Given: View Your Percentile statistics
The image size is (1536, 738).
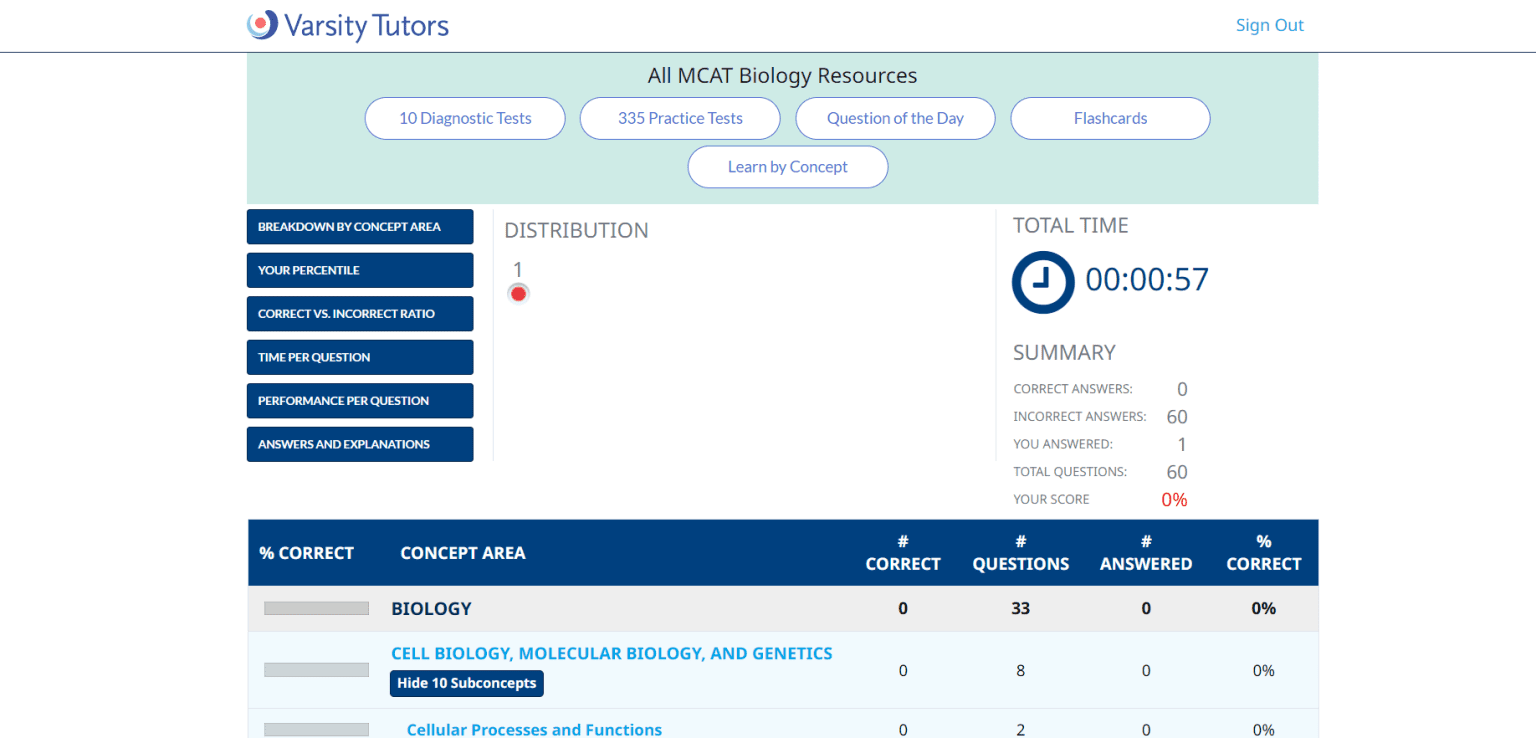Looking at the screenshot, I should [359, 270].
